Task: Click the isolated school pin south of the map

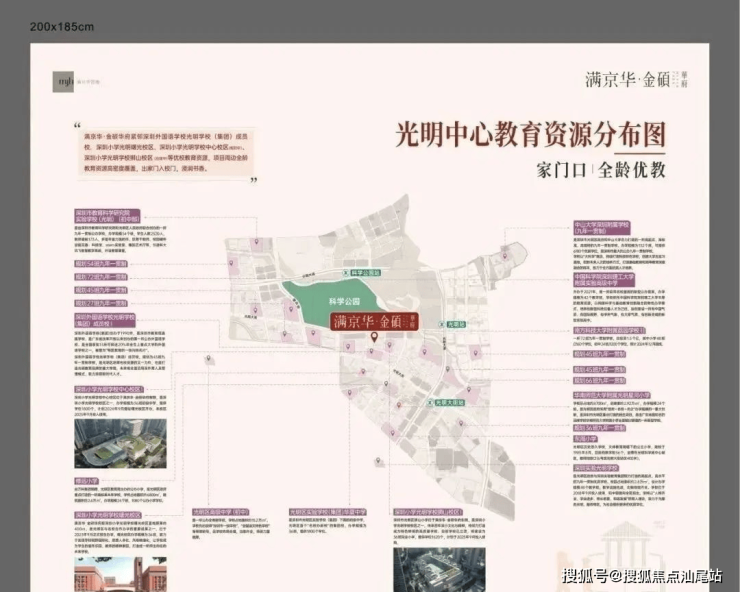Action: click(x=378, y=461)
